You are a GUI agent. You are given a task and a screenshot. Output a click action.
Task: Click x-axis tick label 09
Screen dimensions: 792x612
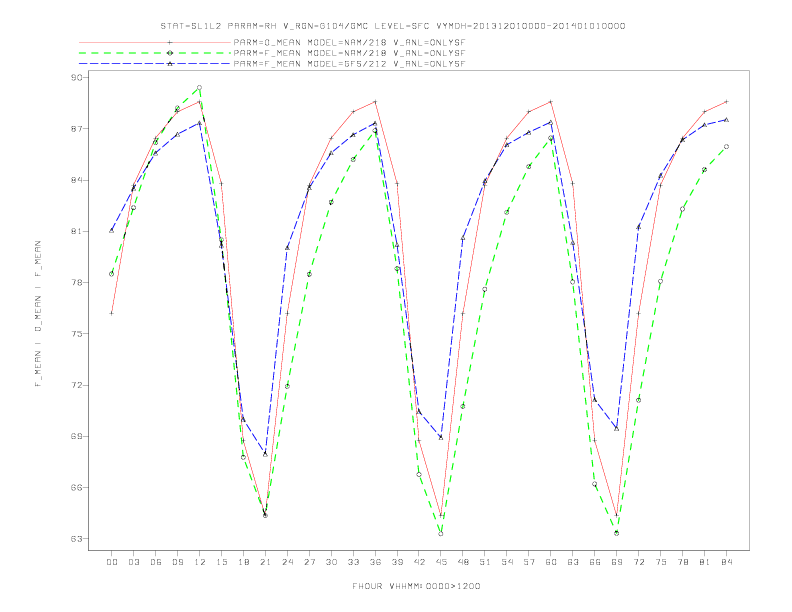178,562
